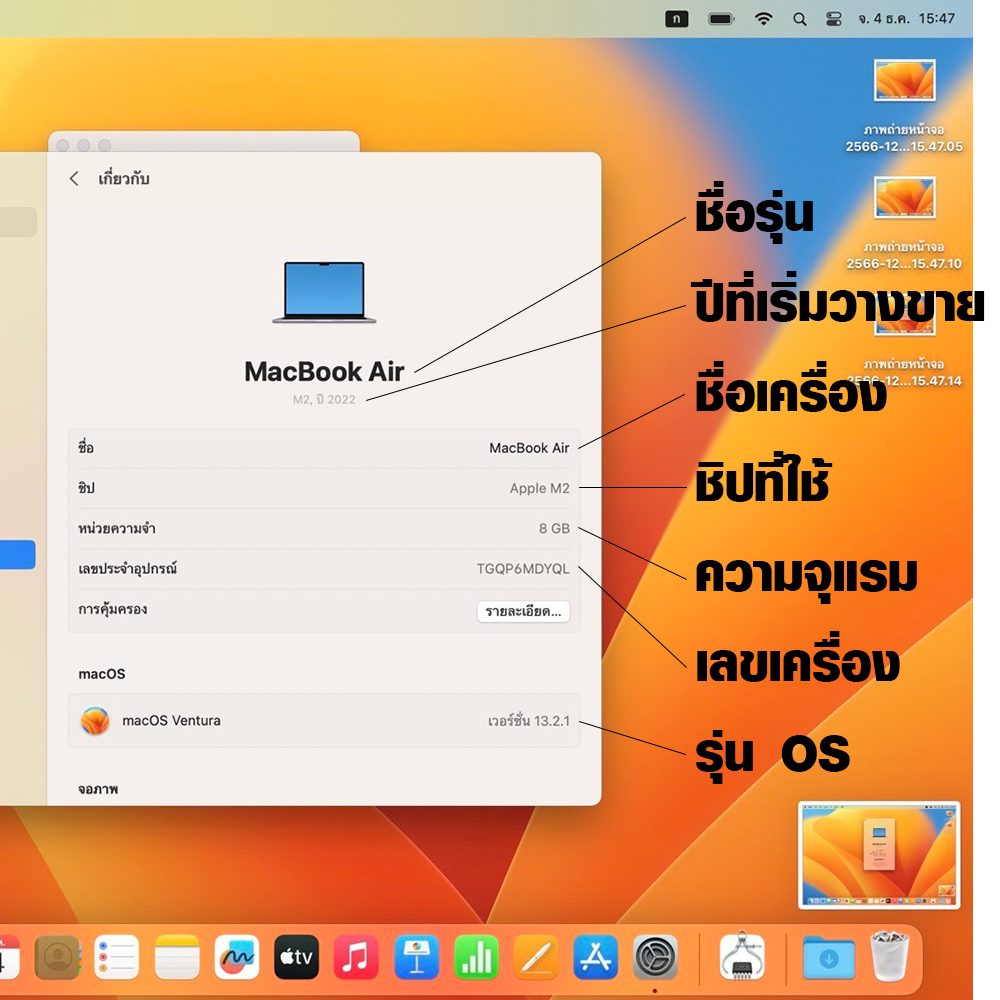Open Freeform app in the dock
Screen dimensions: 1000x1000
(x=237, y=958)
